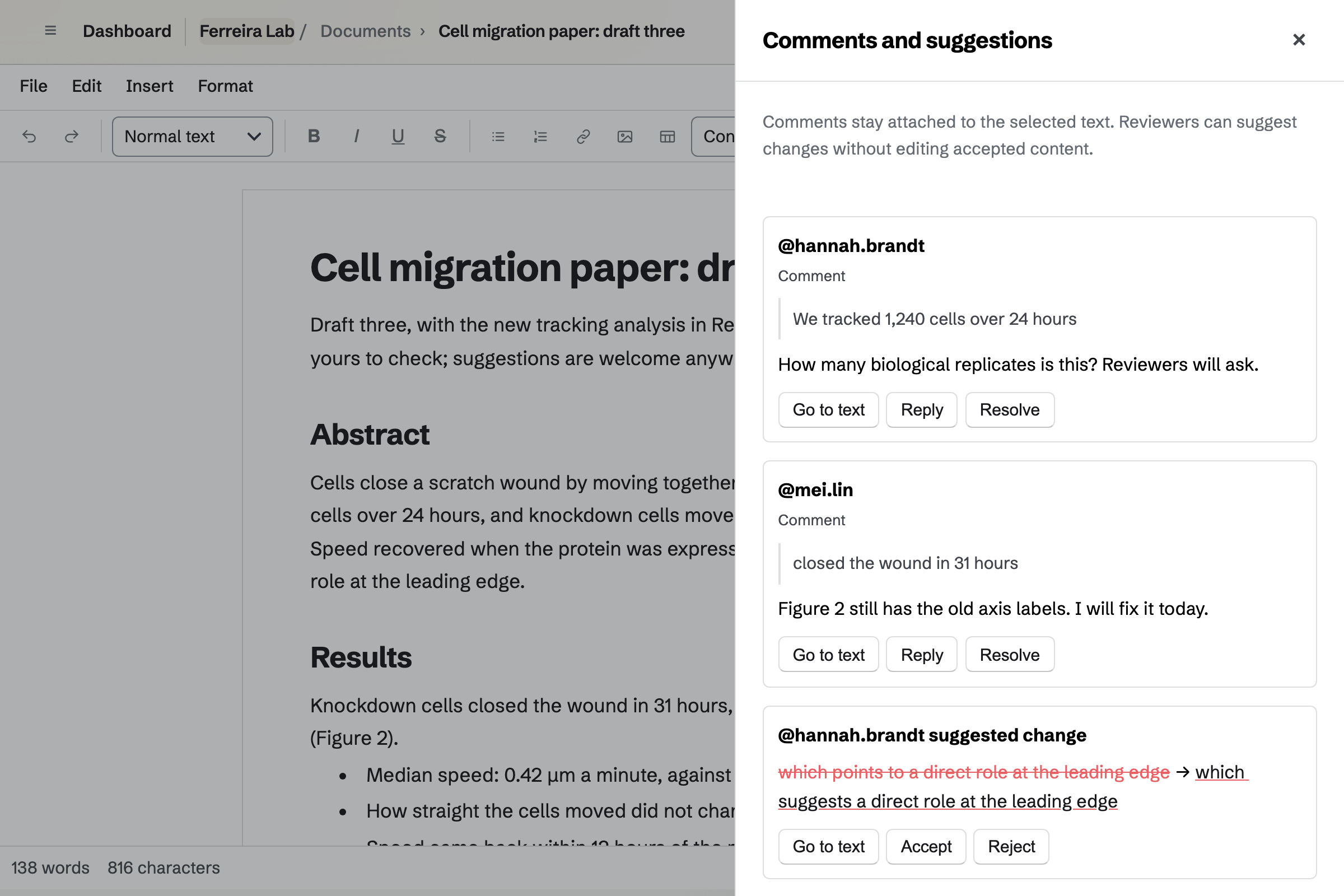
Task: Toggle strikethrough formatting
Action: coord(440,137)
